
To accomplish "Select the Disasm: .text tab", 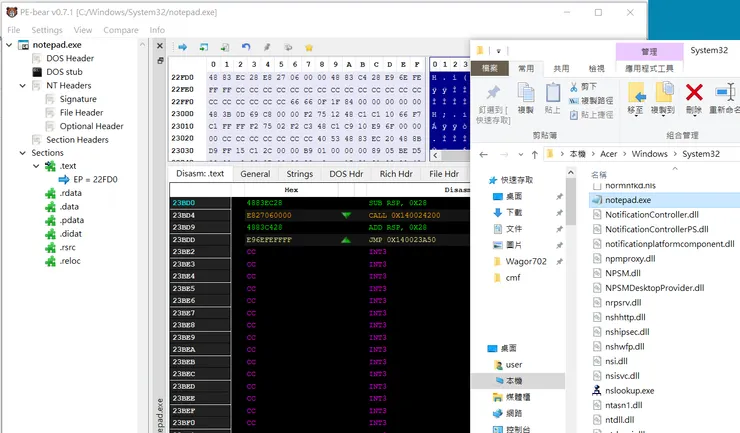I will [200, 173].
